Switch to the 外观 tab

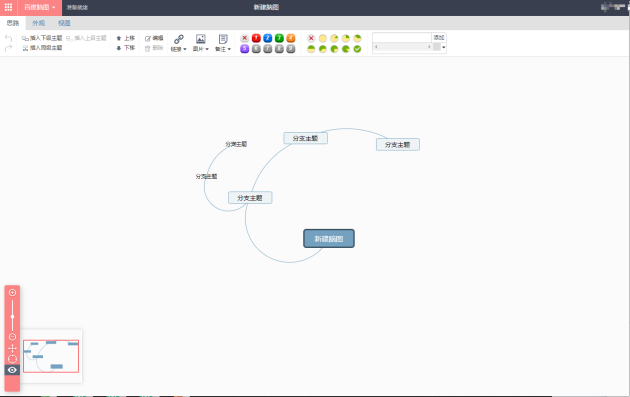(39, 23)
